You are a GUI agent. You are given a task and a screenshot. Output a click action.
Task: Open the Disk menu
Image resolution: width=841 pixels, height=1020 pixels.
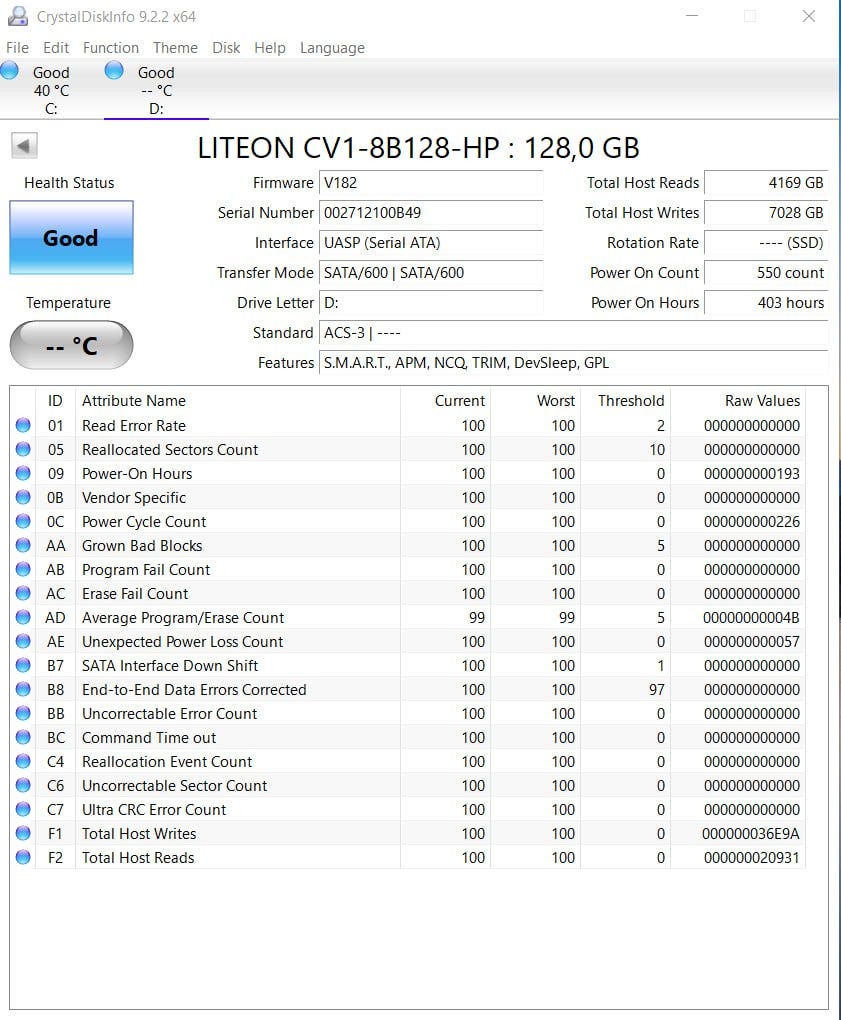226,48
